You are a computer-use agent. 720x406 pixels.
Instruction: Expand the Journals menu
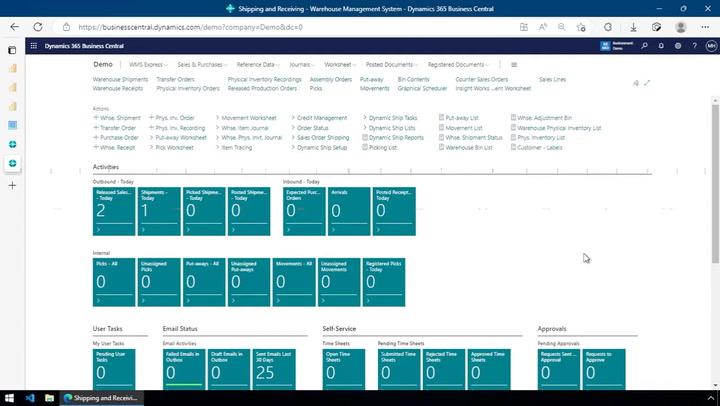[x=302, y=65]
